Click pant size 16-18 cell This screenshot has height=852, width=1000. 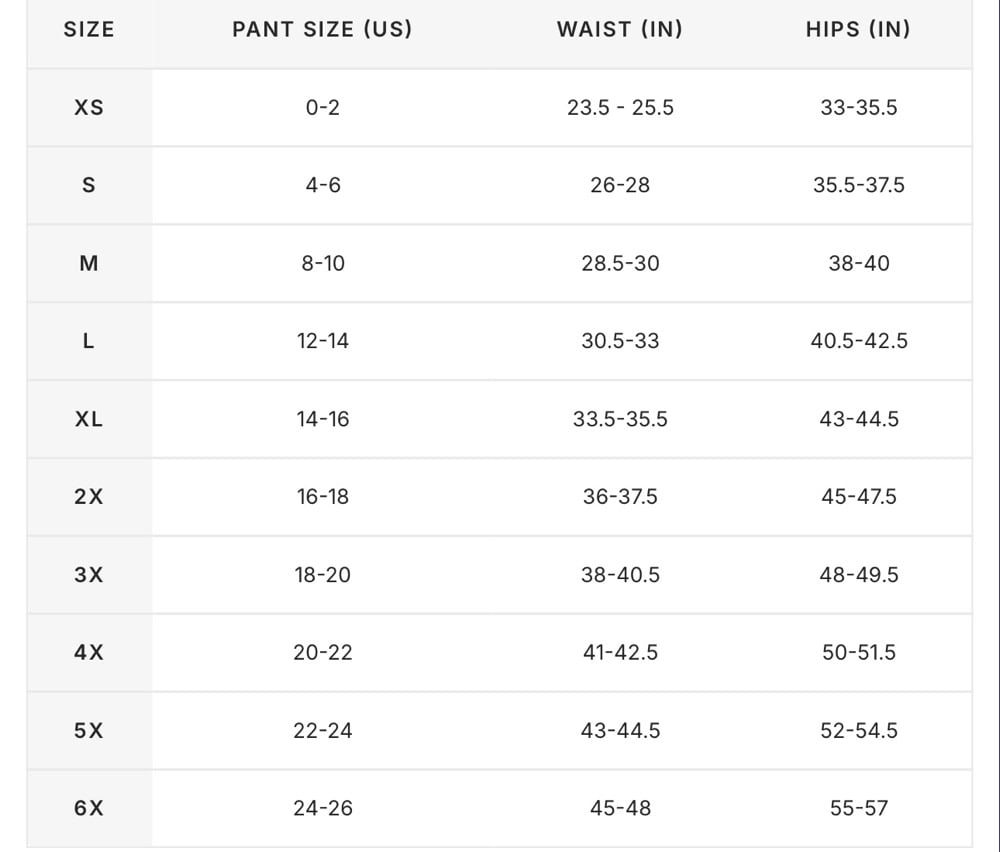(x=322, y=497)
